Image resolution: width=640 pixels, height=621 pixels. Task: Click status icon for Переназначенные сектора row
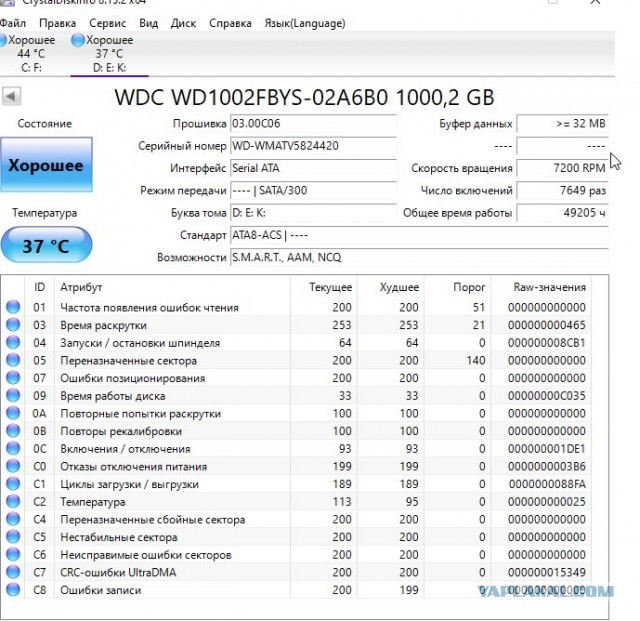(x=13, y=360)
